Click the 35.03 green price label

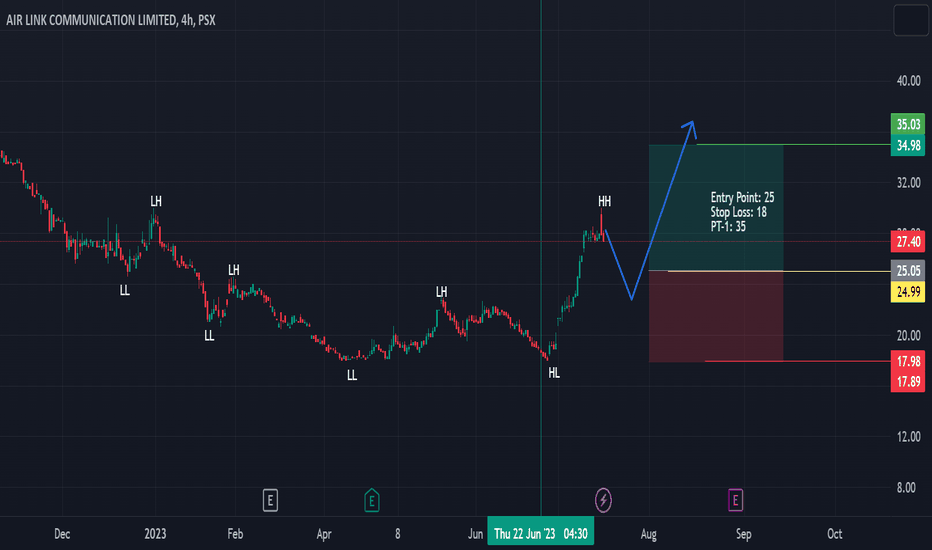908,124
